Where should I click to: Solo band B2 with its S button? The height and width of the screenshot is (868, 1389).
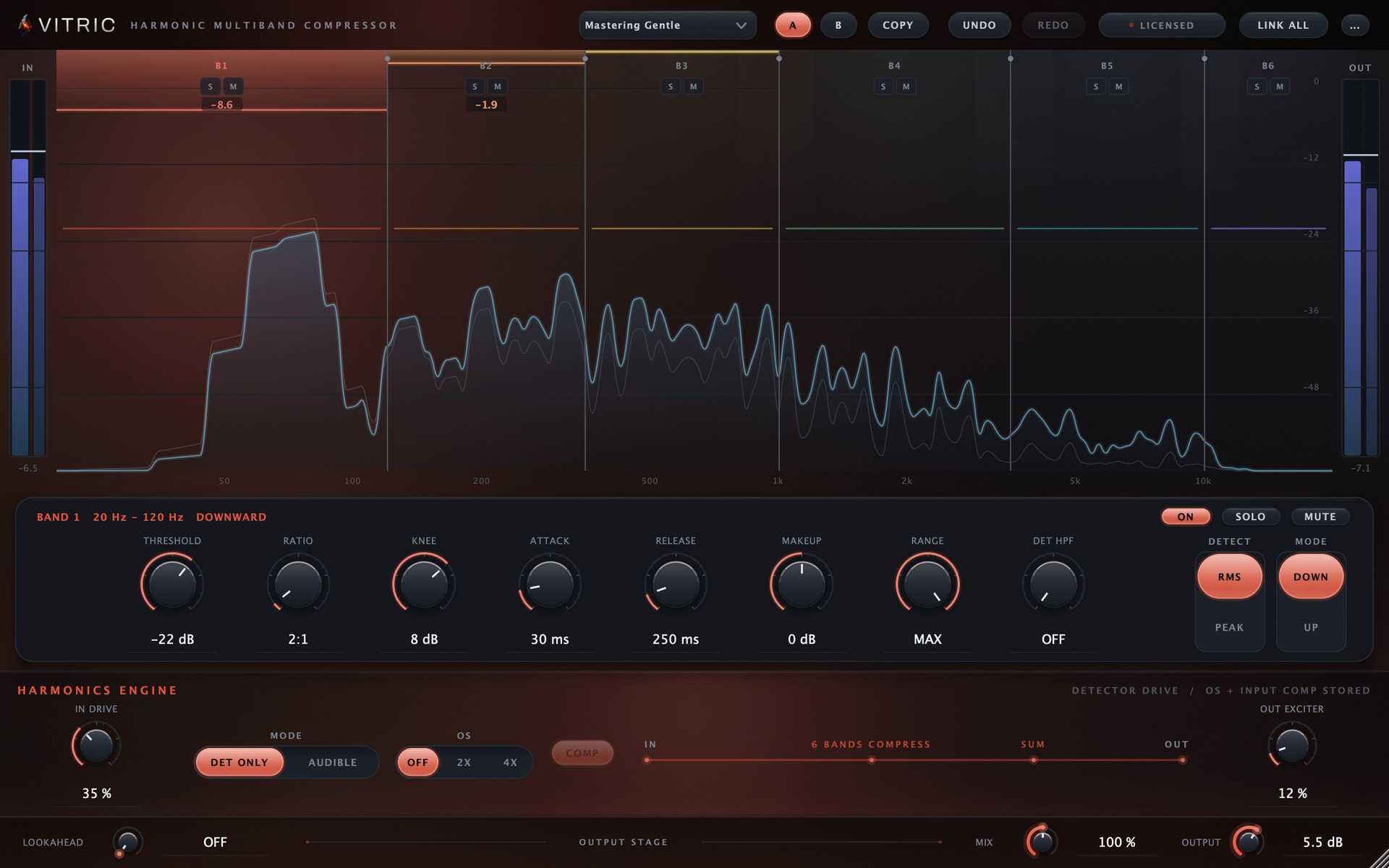coord(475,87)
